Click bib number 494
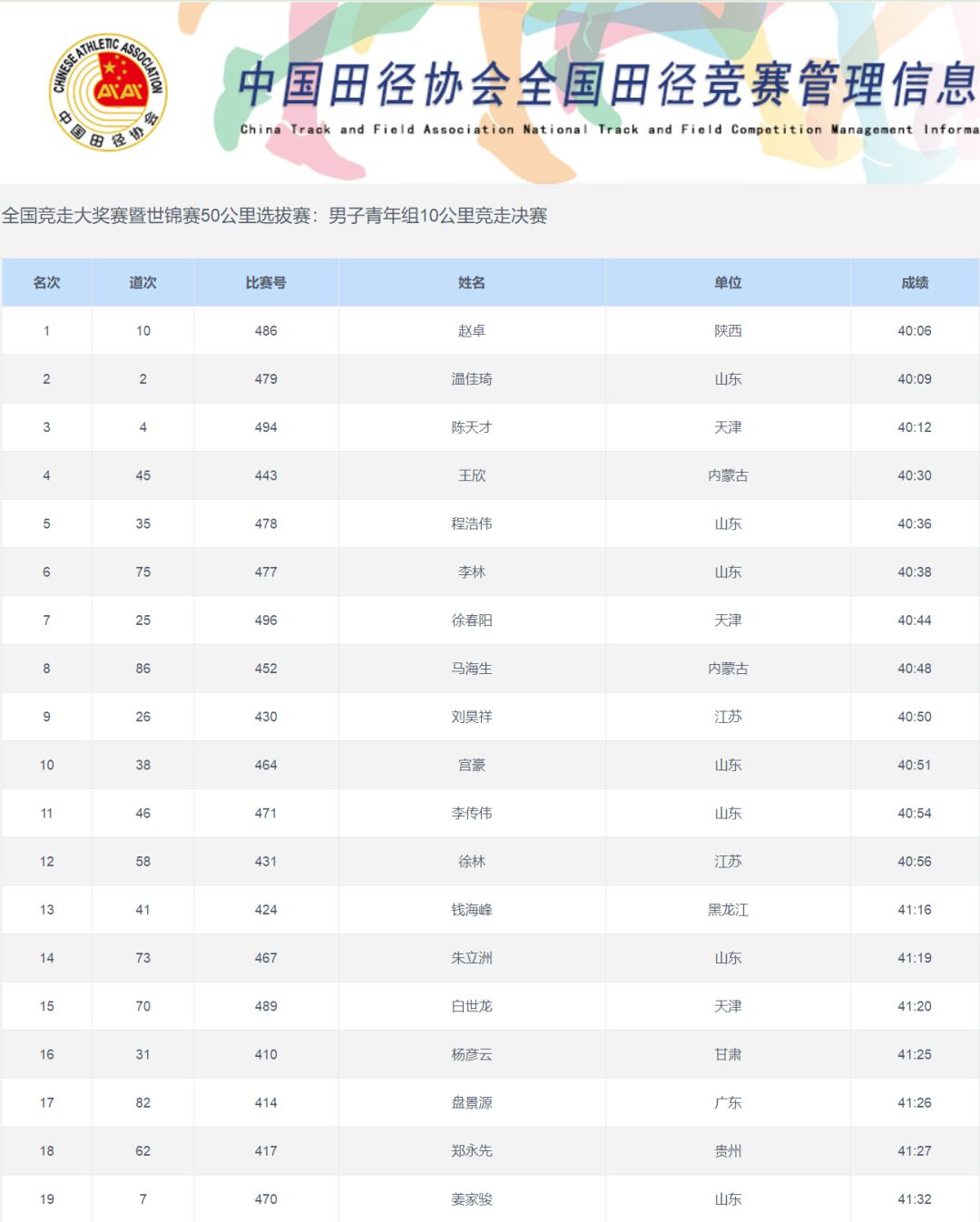The height and width of the screenshot is (1222, 980). coord(266,427)
